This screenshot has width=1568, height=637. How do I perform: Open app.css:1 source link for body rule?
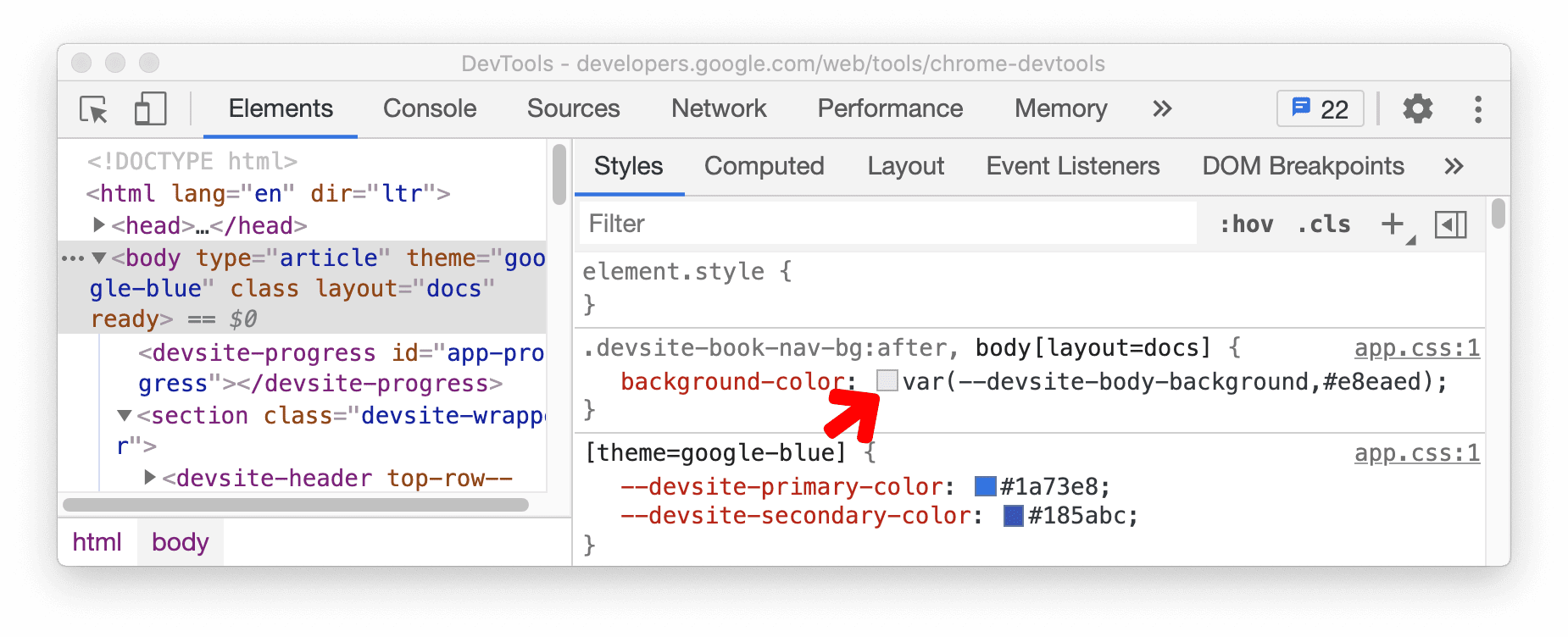1416,347
